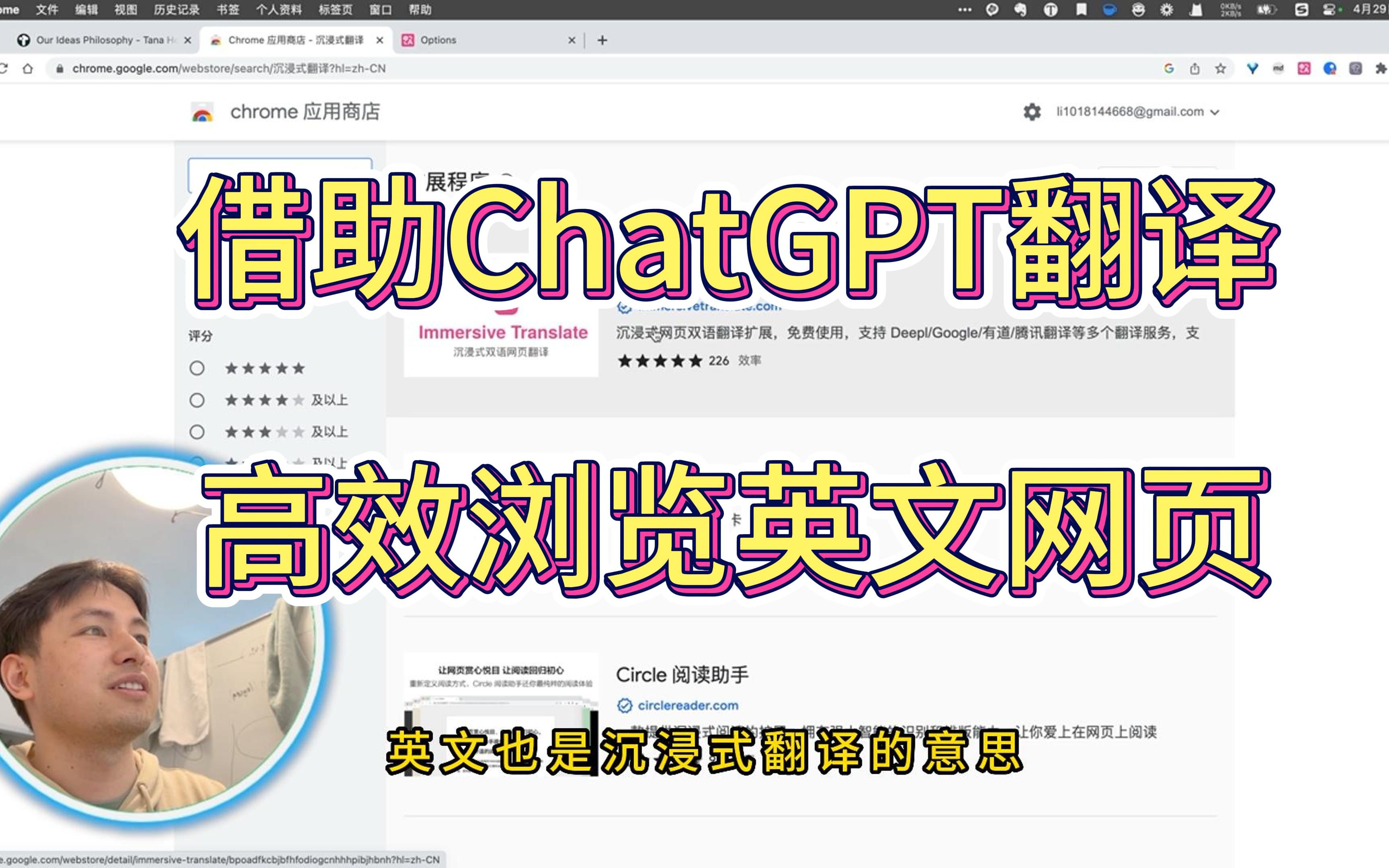Open the 编辑 menu

tap(86, 10)
